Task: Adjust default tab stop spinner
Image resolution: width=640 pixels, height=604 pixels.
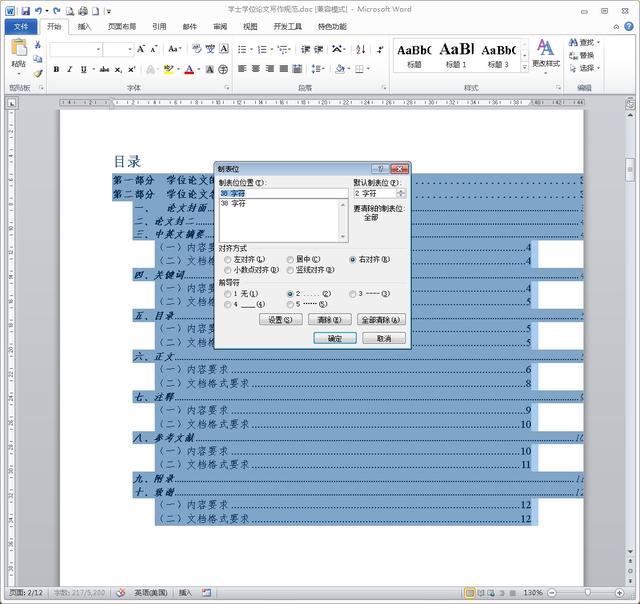Action: click(401, 193)
